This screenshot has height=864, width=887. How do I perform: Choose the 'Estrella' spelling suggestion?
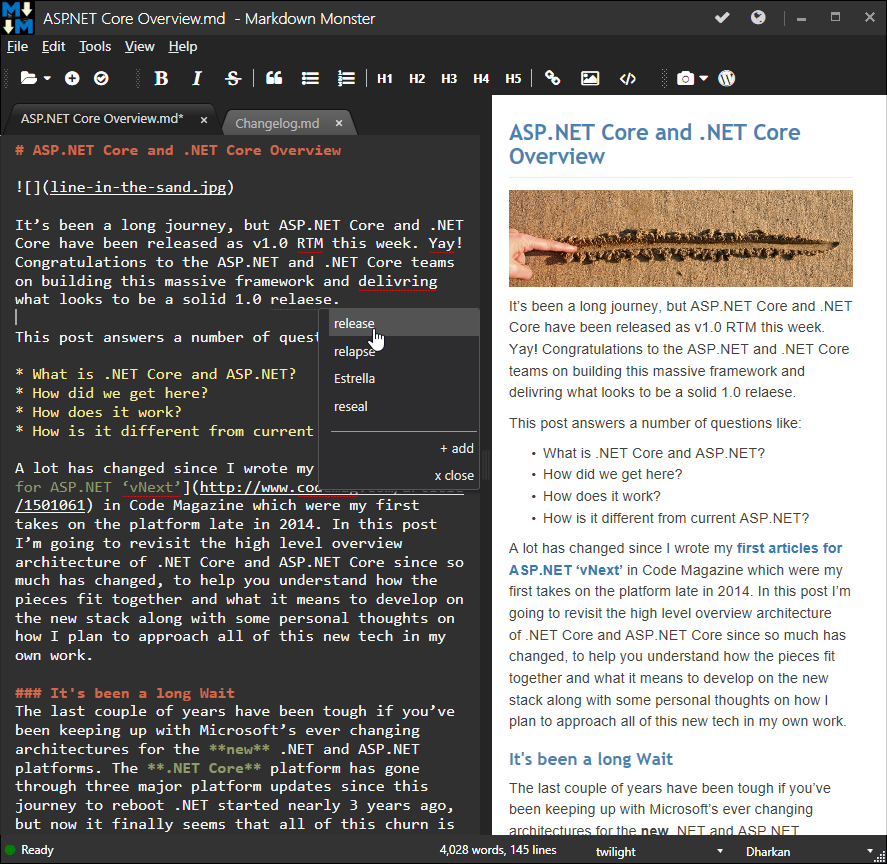404,379
